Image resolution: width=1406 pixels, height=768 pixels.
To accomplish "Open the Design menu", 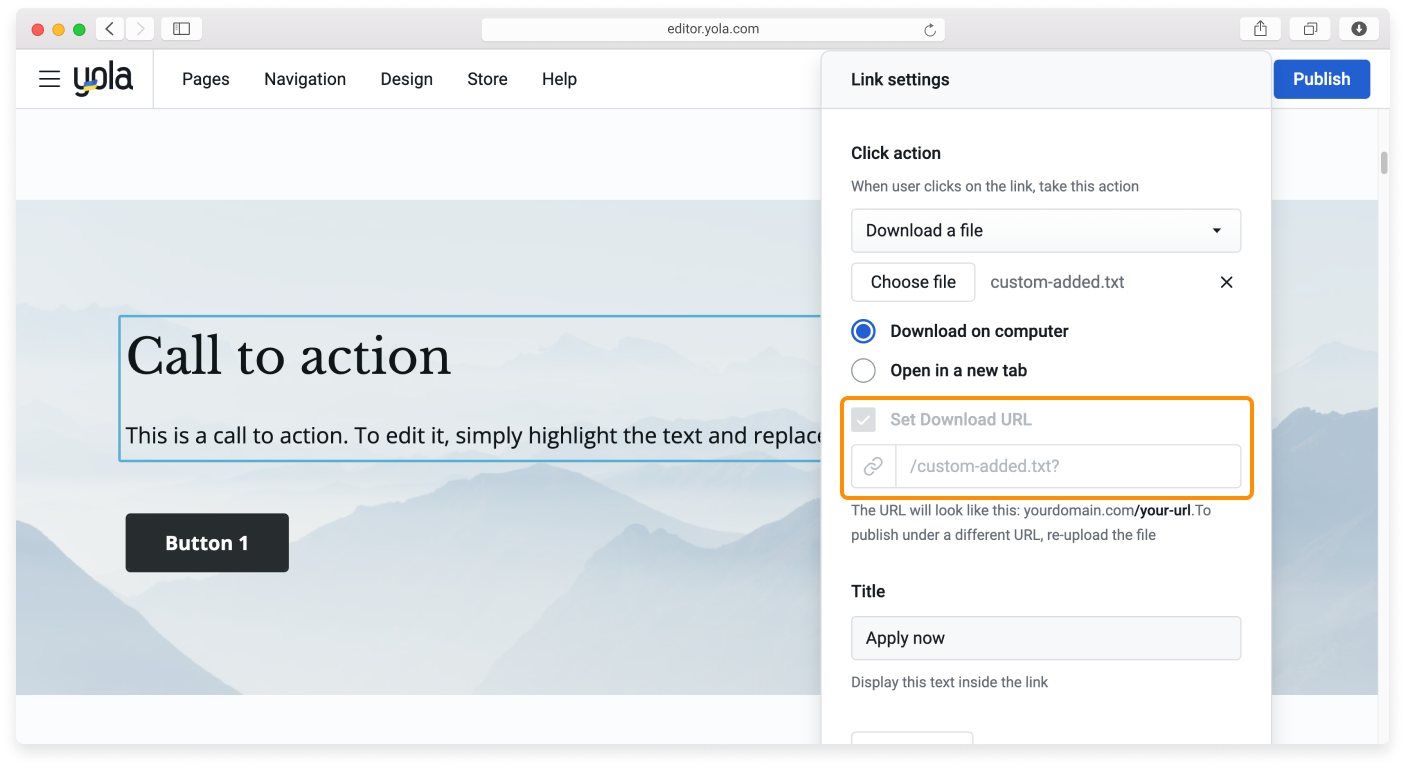I will [x=406, y=79].
